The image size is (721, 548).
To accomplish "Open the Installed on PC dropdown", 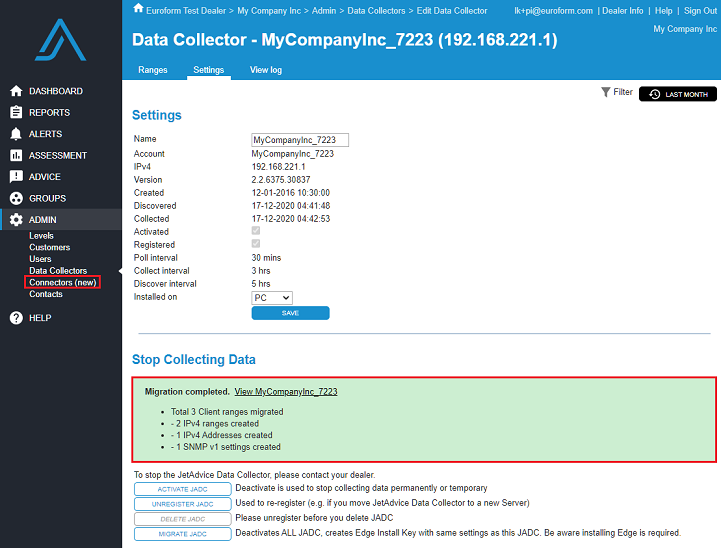I will [272, 298].
